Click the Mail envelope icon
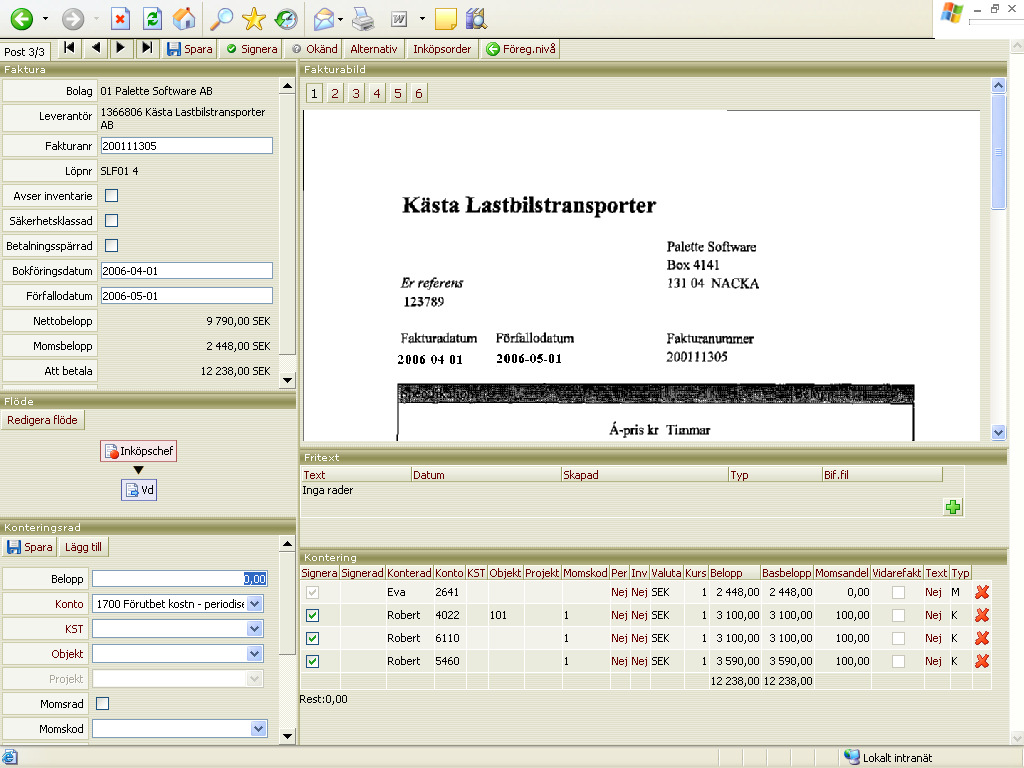This screenshot has height=768, width=1024. pos(324,20)
